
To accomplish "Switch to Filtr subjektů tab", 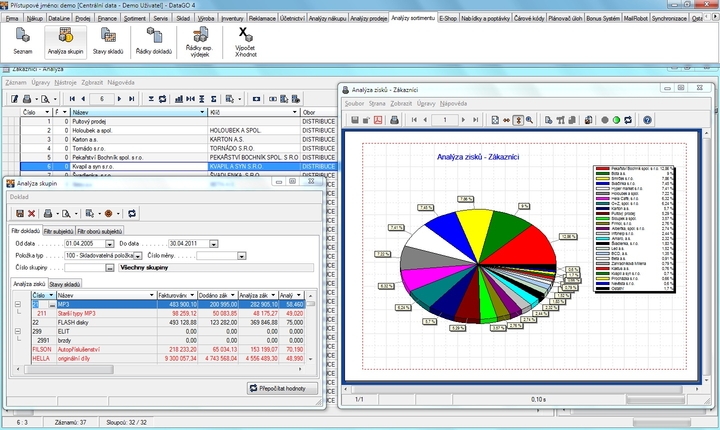I will point(58,231).
